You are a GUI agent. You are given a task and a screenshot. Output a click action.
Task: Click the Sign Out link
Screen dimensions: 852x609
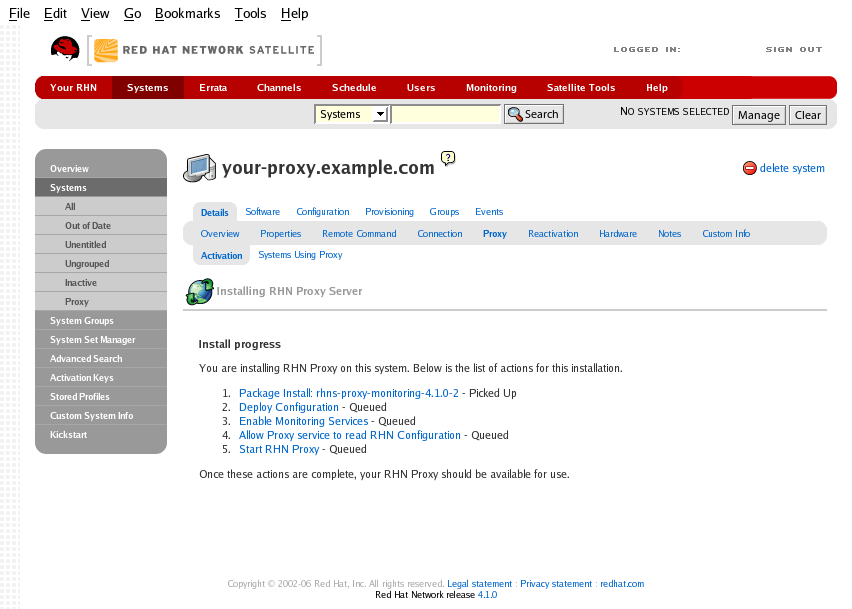click(794, 49)
